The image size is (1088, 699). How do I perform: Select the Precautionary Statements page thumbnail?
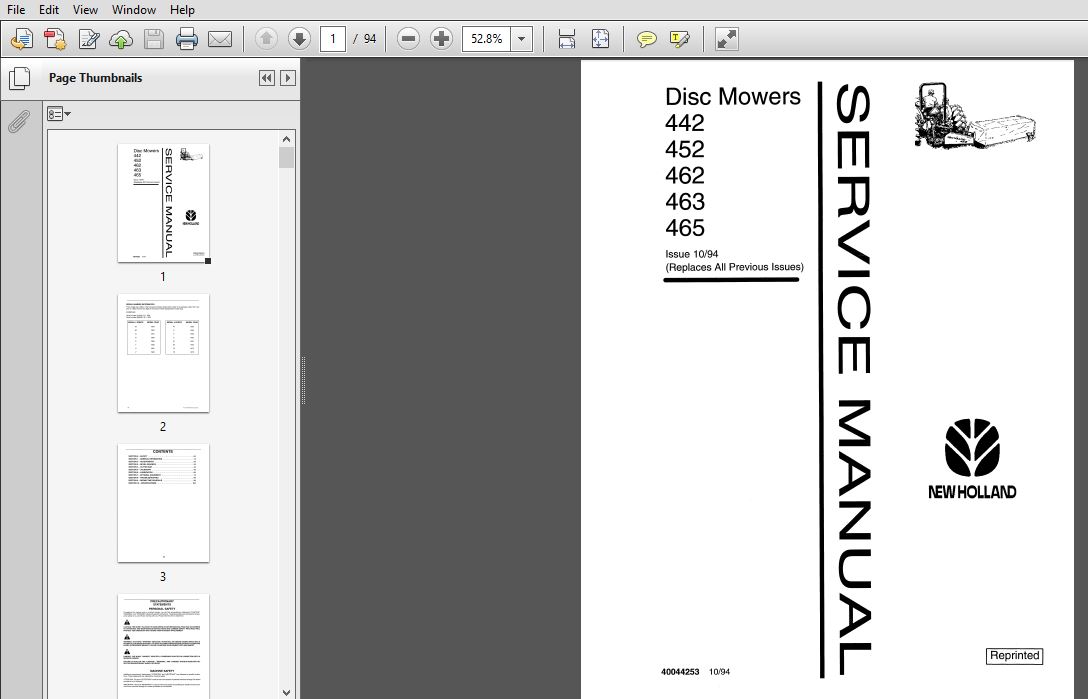click(x=164, y=646)
